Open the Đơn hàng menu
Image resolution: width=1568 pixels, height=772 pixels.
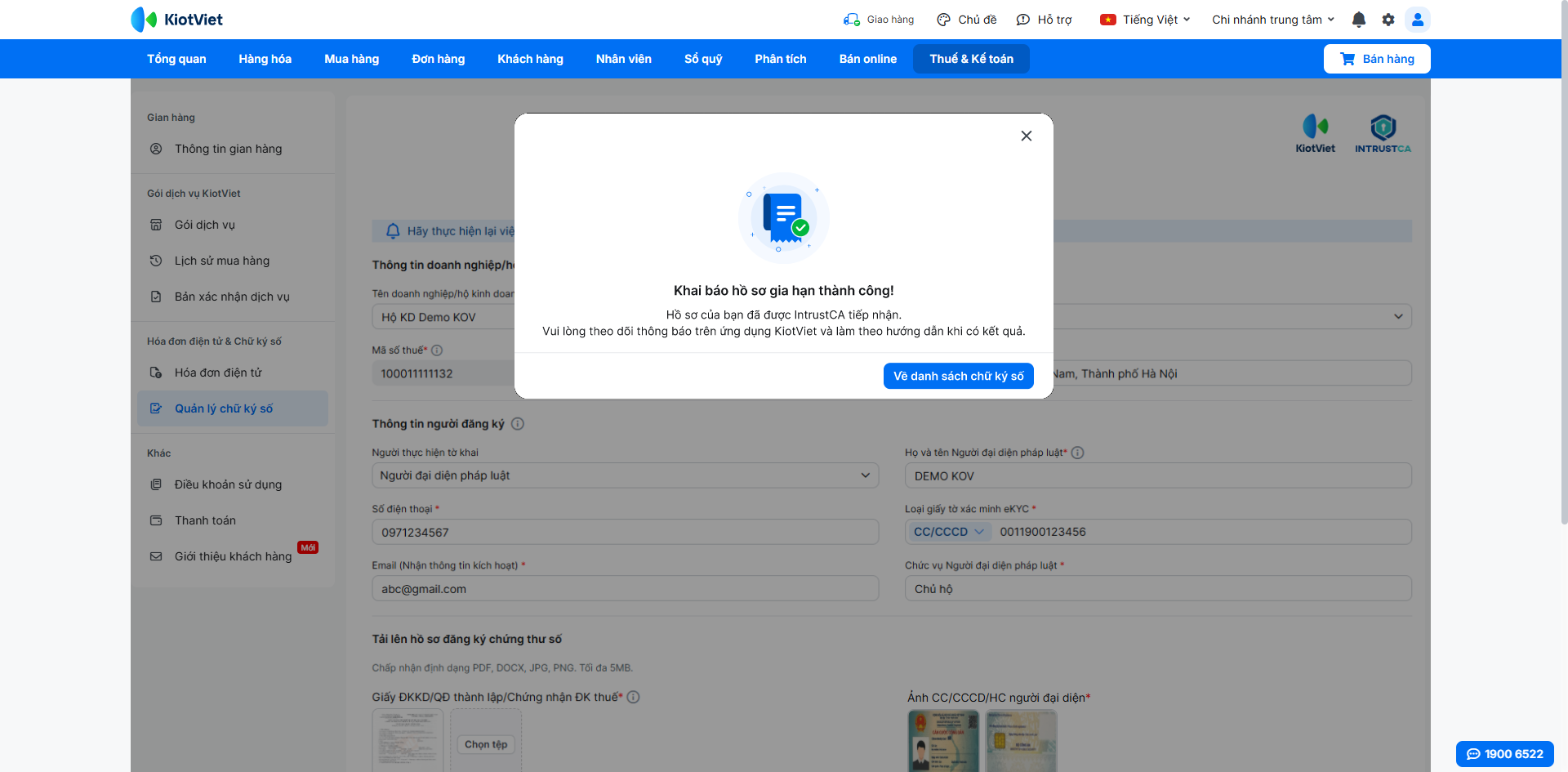[439, 59]
